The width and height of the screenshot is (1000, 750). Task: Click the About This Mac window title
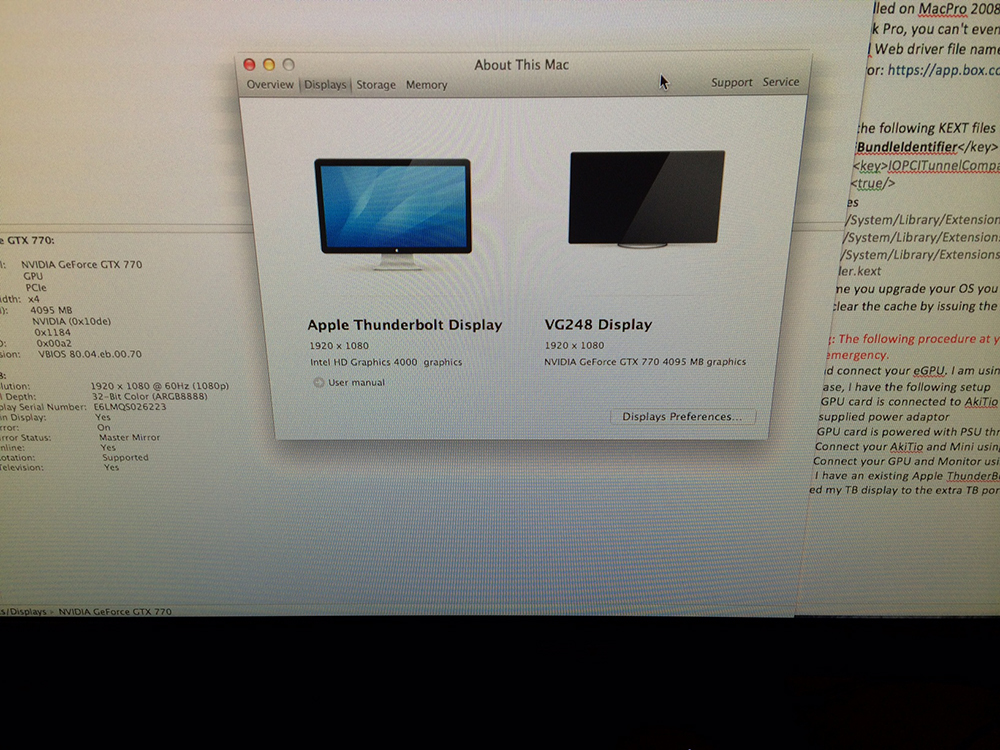[x=521, y=65]
